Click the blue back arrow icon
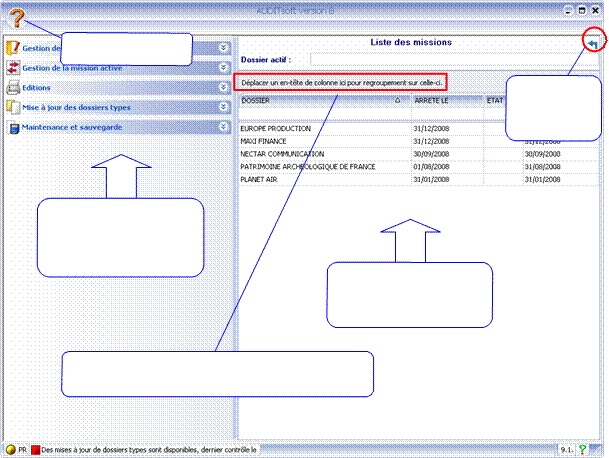Image resolution: width=609 pixels, height=458 pixels. point(594,44)
